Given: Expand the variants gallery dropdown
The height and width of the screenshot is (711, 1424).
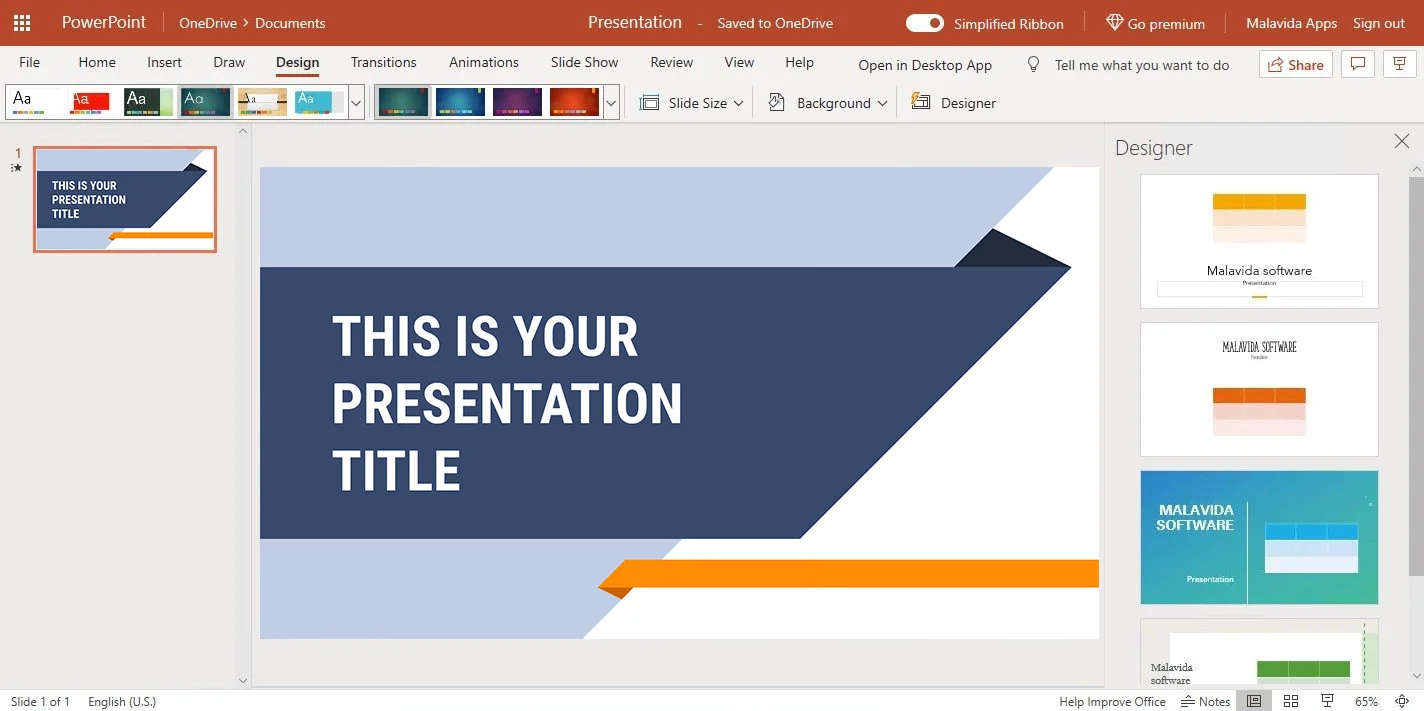Looking at the screenshot, I should pos(611,103).
